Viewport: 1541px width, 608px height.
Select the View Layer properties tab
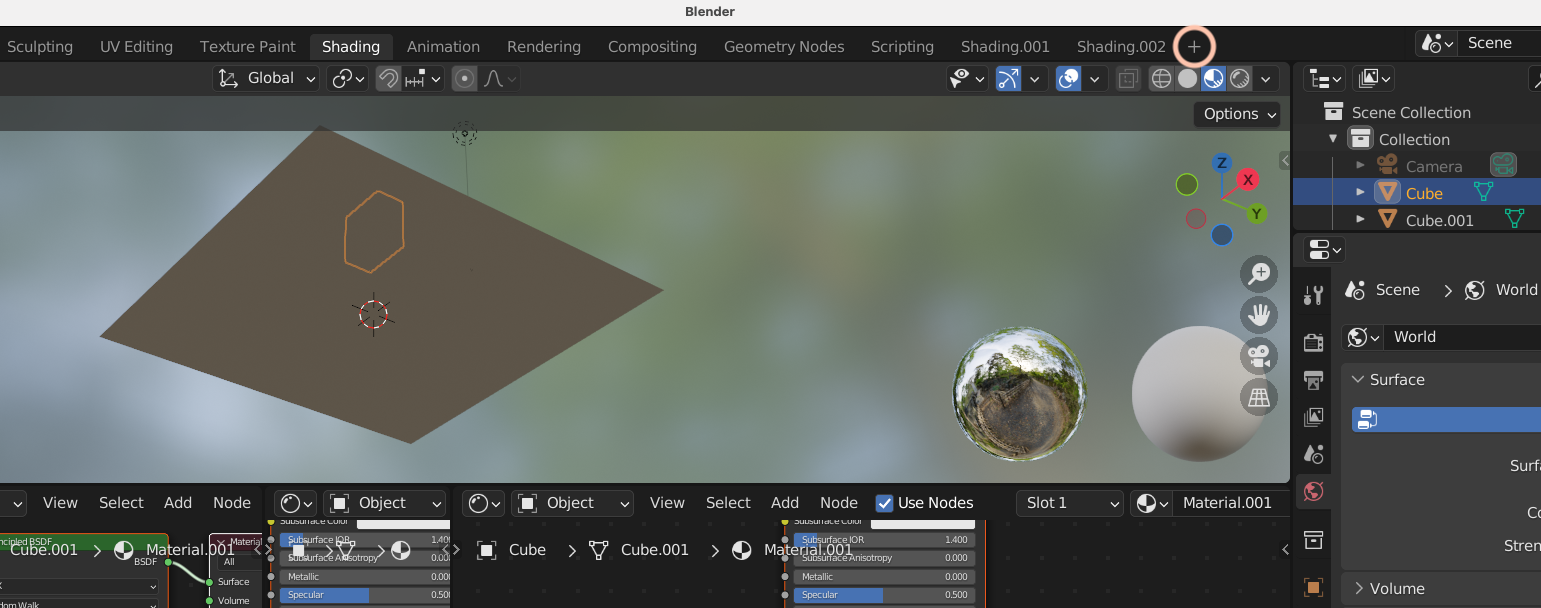tap(1313, 417)
